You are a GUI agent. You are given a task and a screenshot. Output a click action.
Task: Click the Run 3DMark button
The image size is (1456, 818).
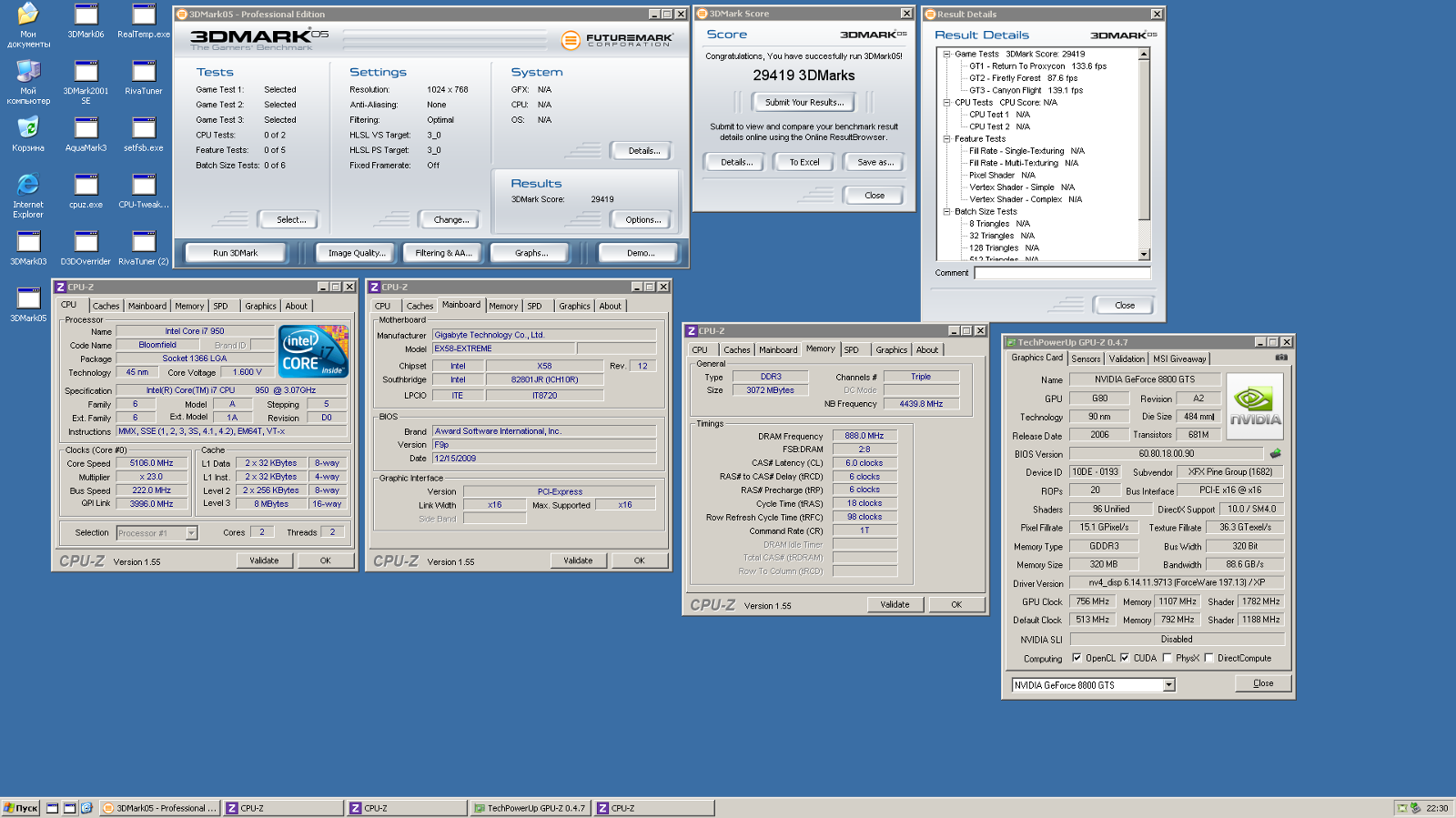point(236,253)
